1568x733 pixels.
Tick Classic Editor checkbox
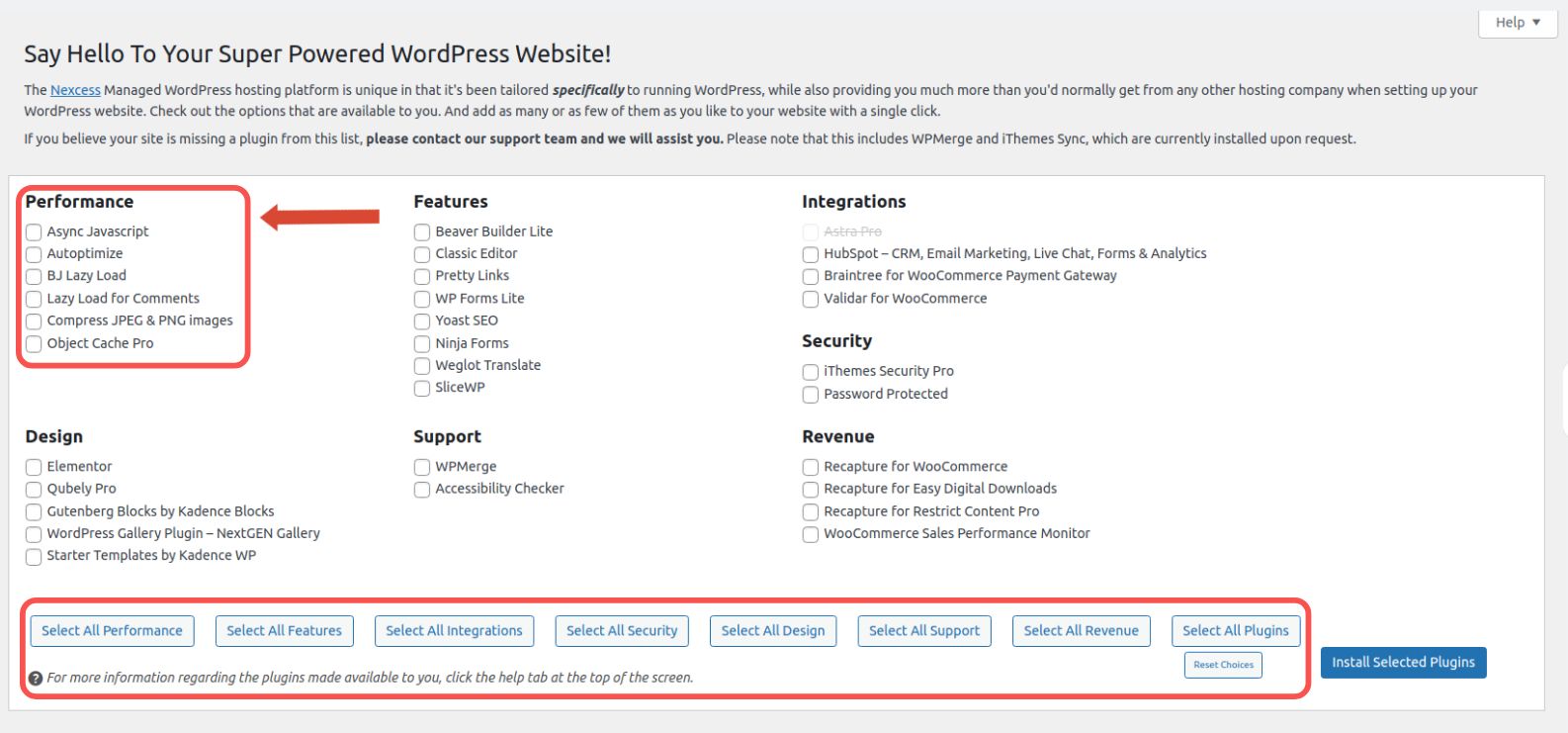[422, 254]
